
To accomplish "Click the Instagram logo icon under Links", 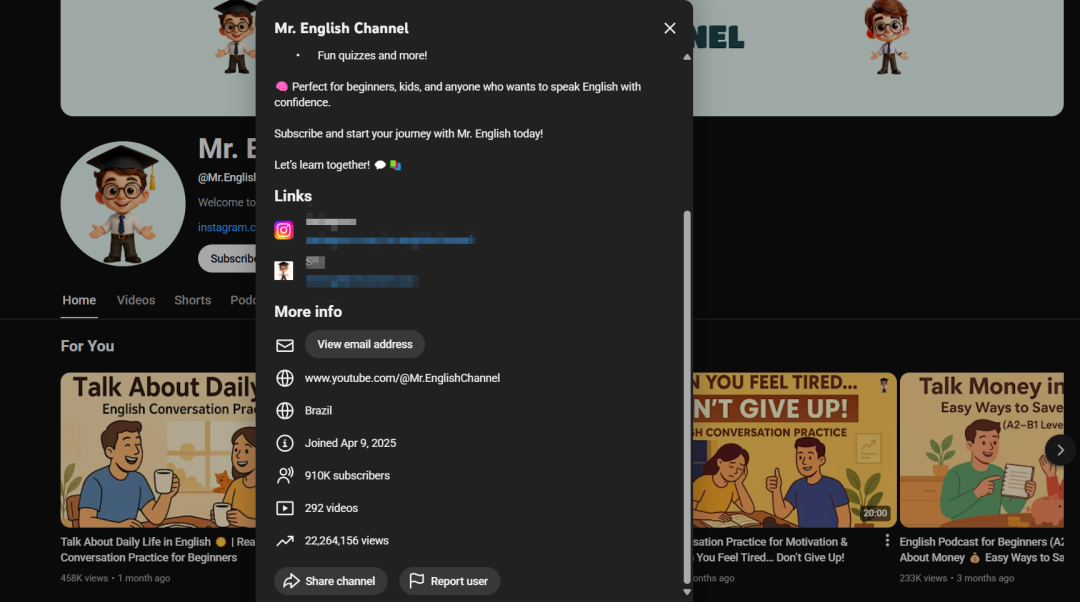I will point(284,230).
